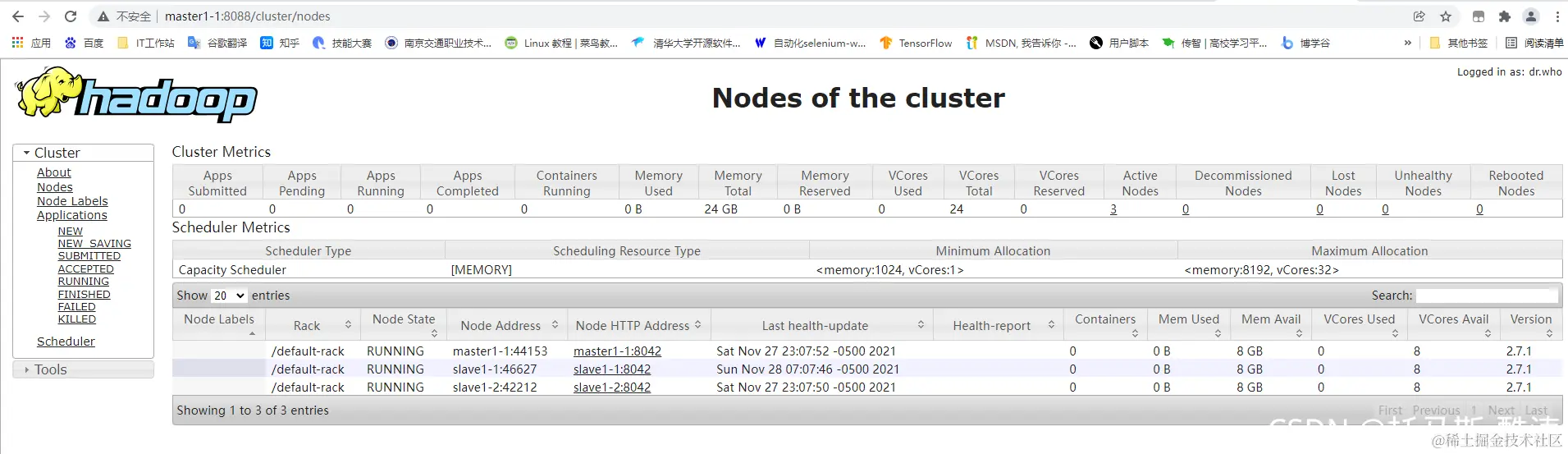The height and width of the screenshot is (454, 1568).
Task: Bookmark this page with star icon
Action: click(x=1446, y=16)
